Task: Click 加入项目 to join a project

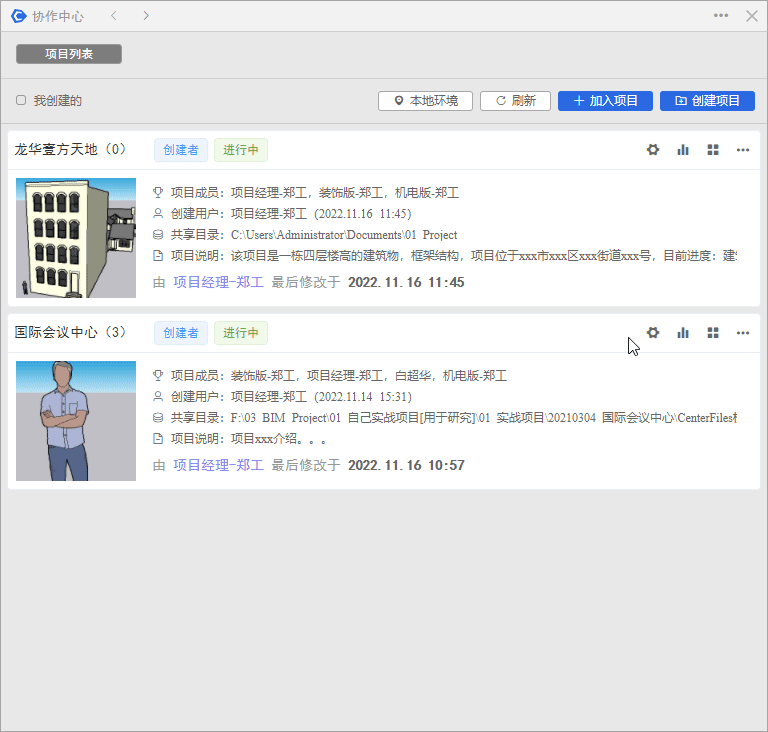Action: coord(605,101)
